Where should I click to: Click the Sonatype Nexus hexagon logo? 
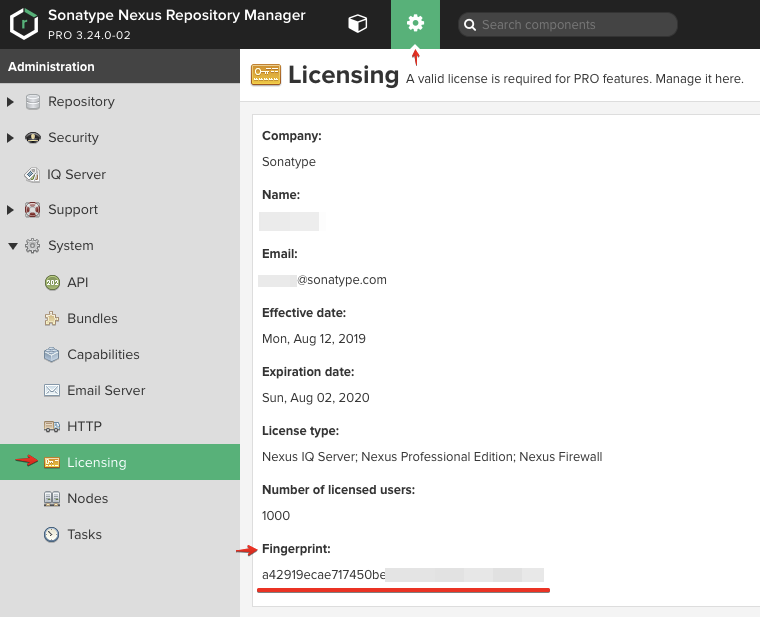pyautogui.click(x=24, y=25)
